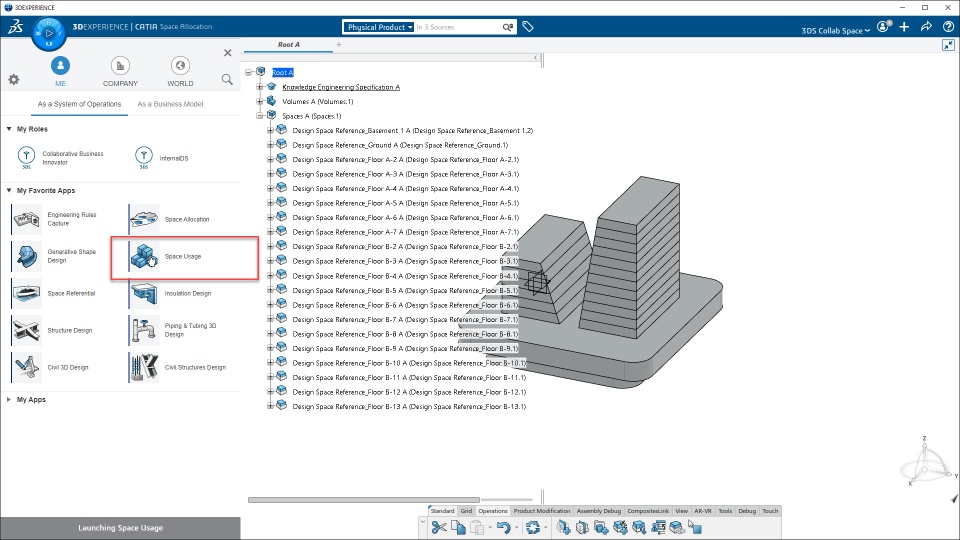Viewport: 960px width, 540px height.
Task: Open the user profile icon
Action: pyautogui.click(x=883, y=26)
